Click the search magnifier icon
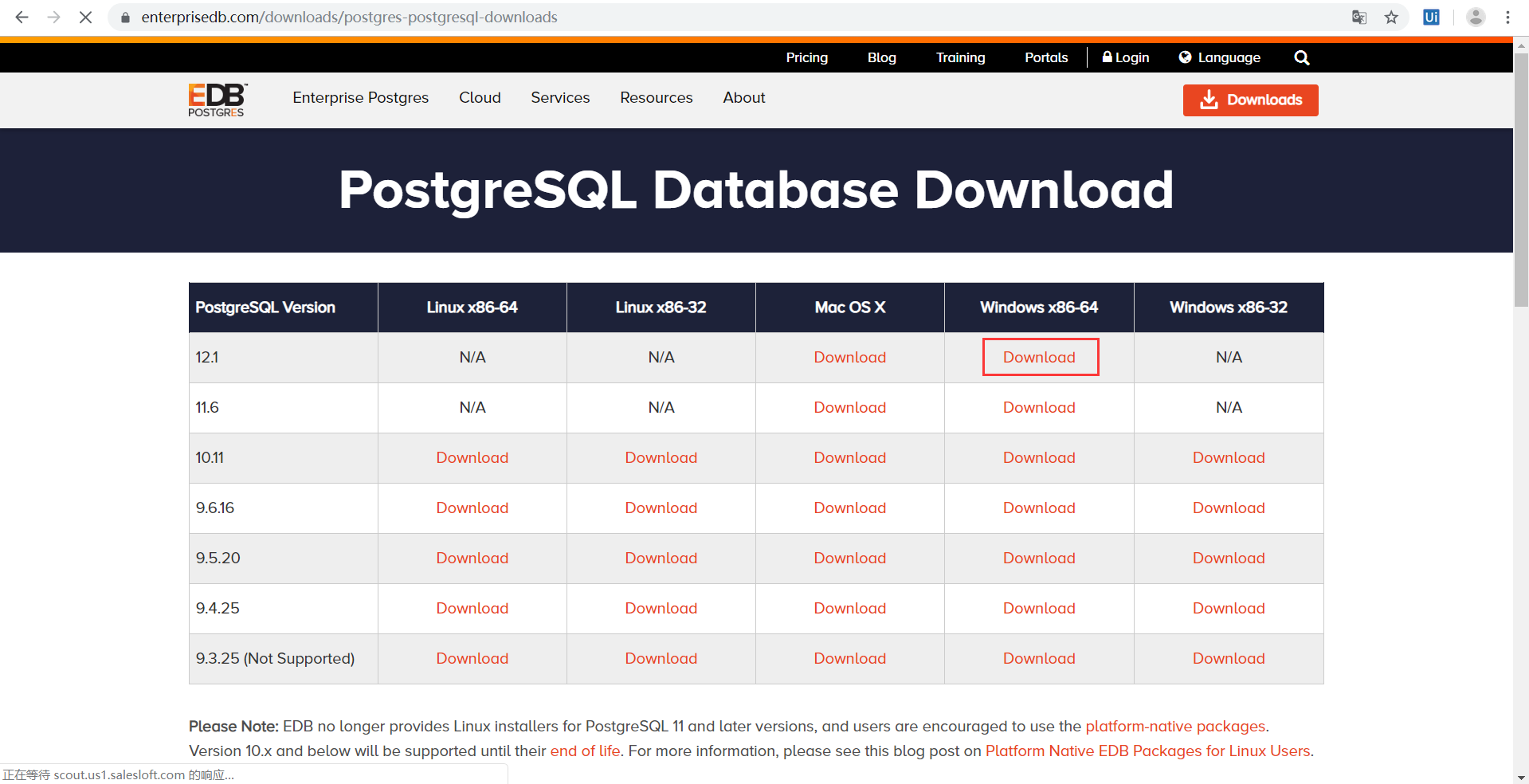This screenshot has width=1529, height=784. tap(1301, 57)
